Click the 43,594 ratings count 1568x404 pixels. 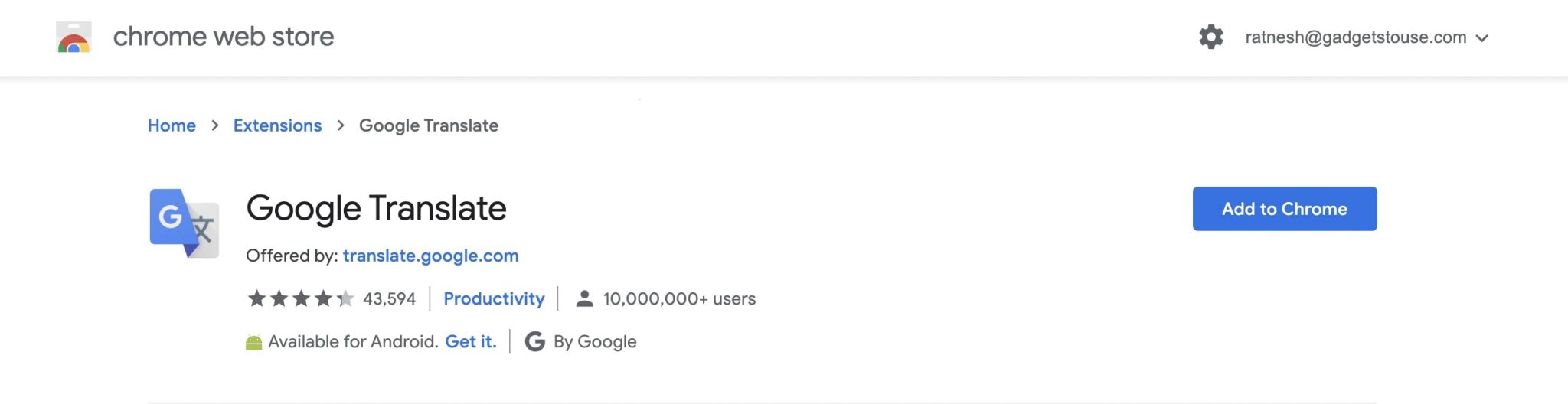(x=389, y=298)
